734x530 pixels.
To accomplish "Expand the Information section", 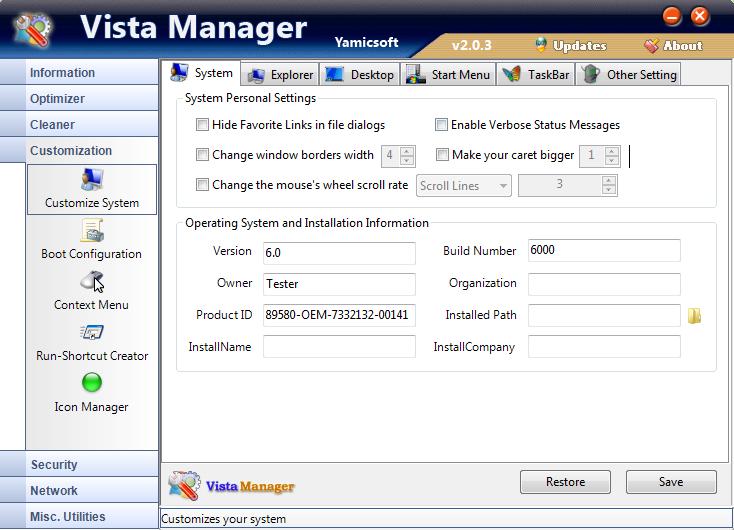I will 79,73.
